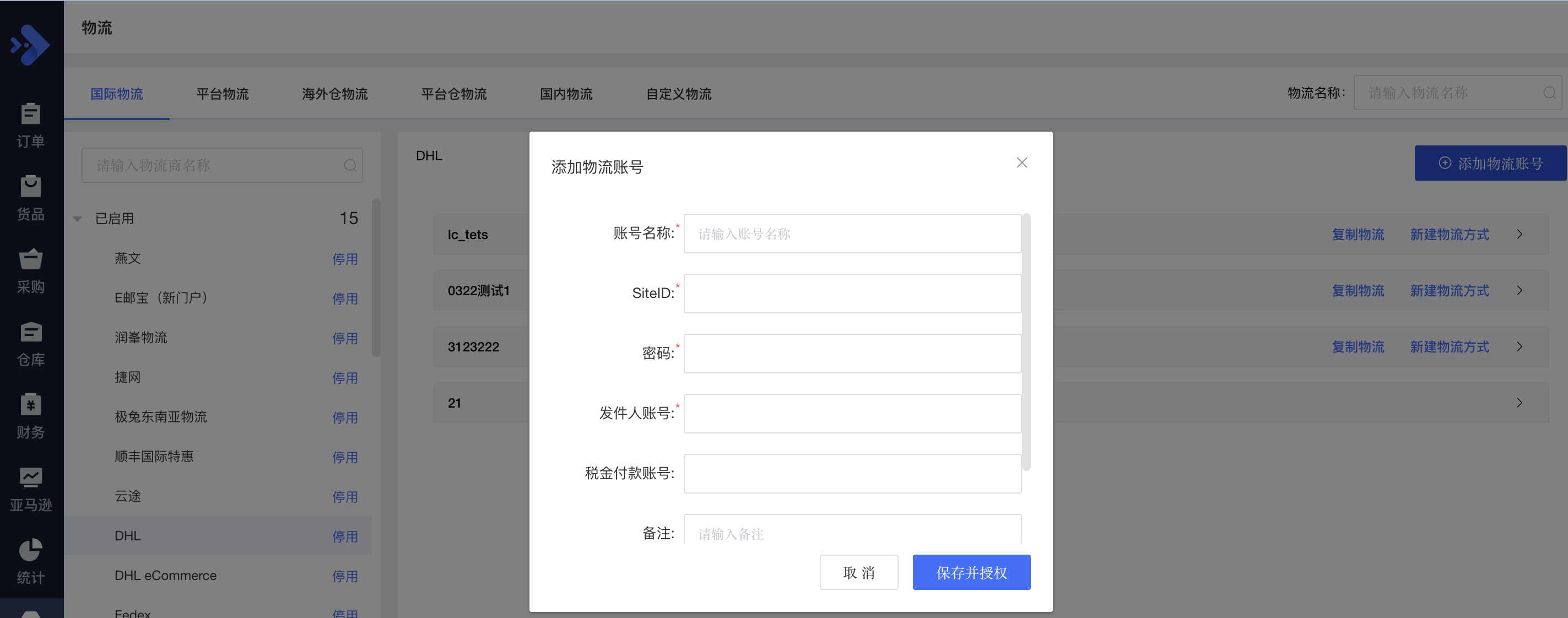Select 捷网 in carrier list
1568x618 pixels.
[x=127, y=377]
